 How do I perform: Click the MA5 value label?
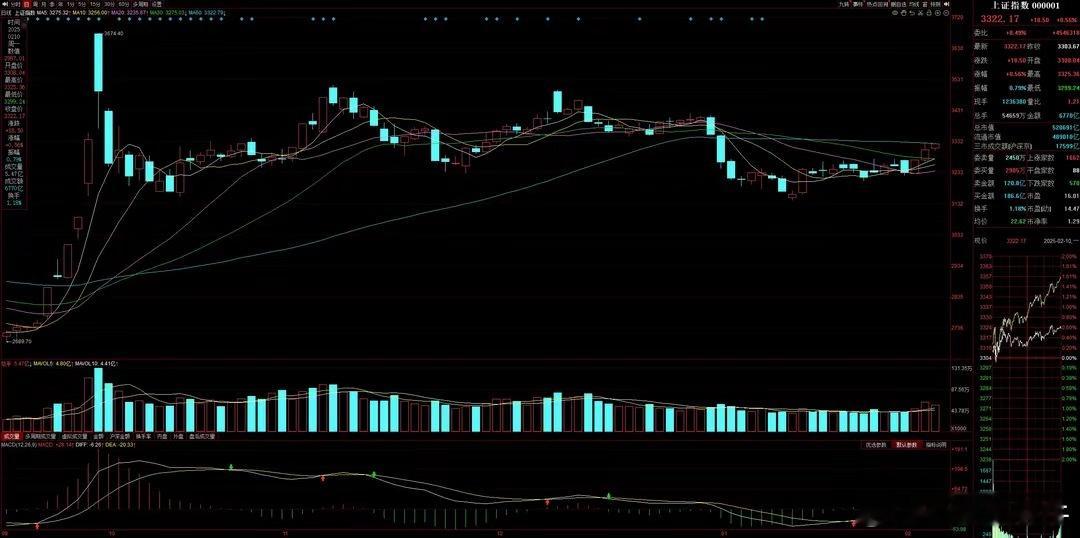(52, 12)
